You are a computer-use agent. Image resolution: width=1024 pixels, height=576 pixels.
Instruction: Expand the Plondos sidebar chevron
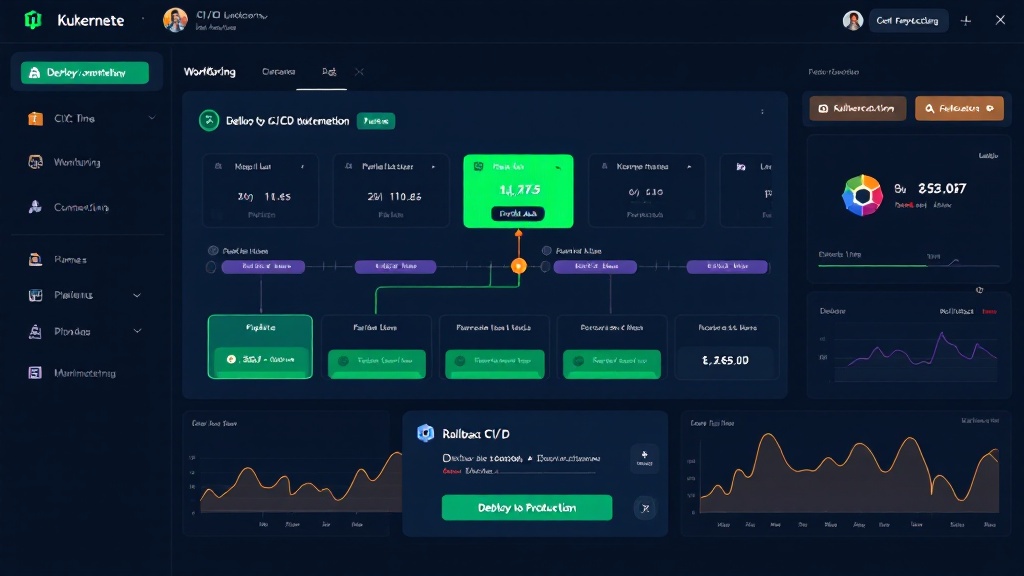coord(137,331)
